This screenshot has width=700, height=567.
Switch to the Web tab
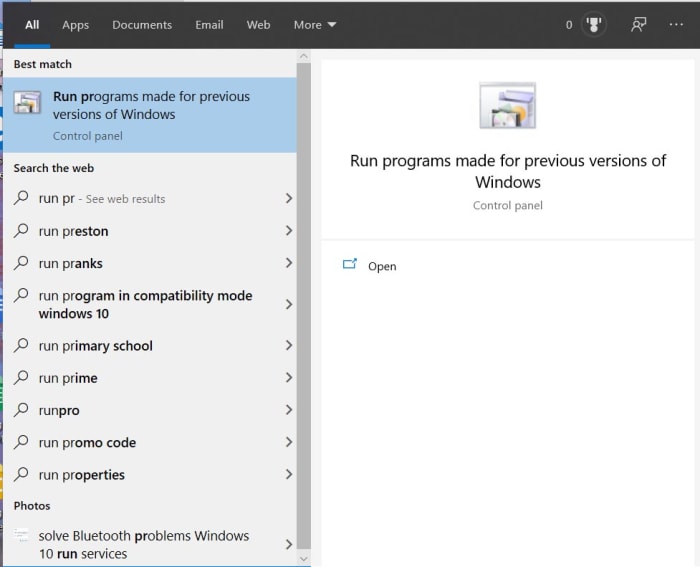tap(258, 25)
